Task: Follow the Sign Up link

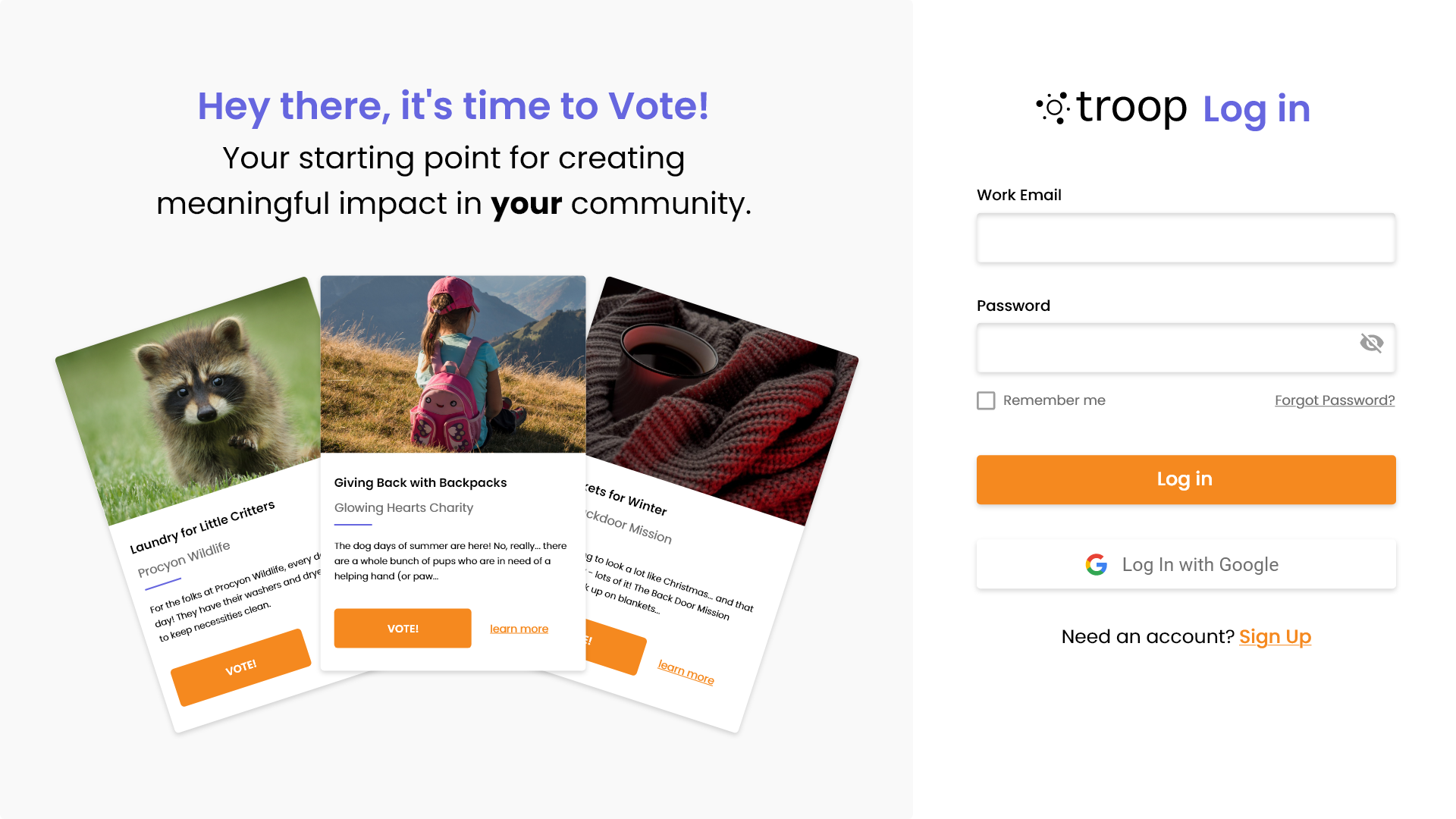Action: pyautogui.click(x=1275, y=637)
